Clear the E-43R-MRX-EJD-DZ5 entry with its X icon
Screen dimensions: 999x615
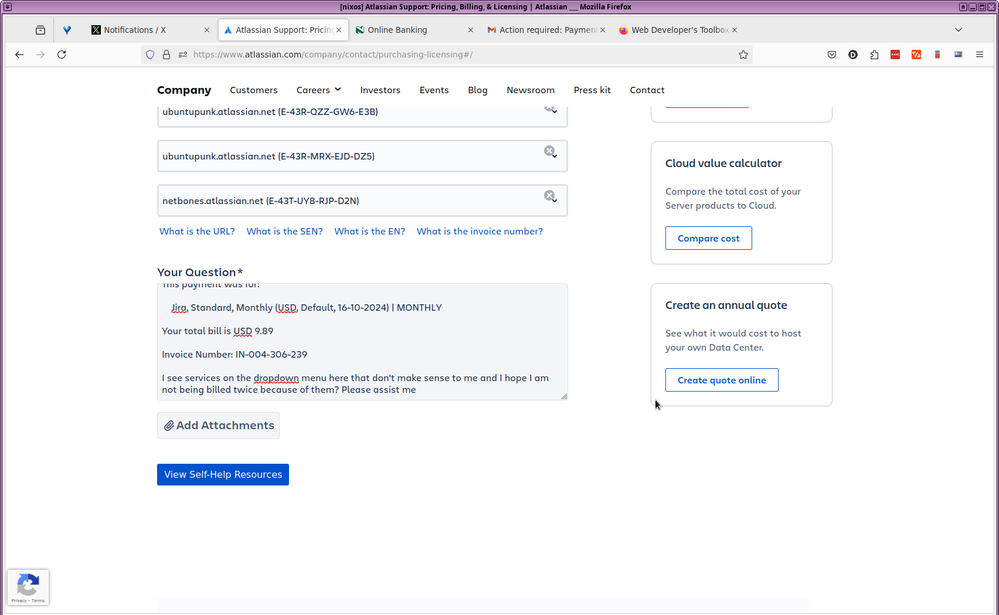(x=550, y=152)
